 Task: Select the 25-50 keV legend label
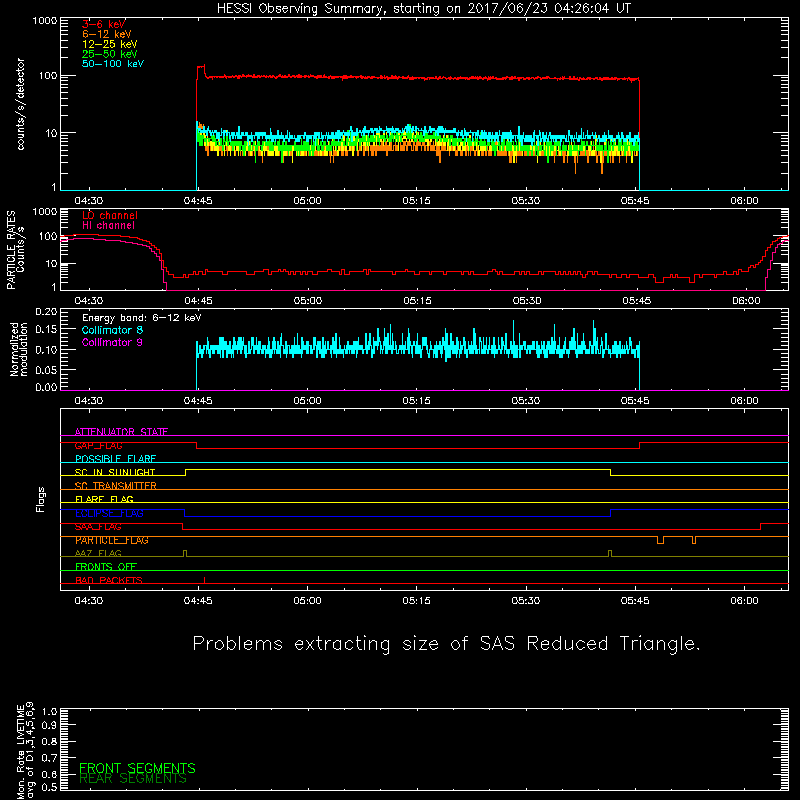(110, 54)
